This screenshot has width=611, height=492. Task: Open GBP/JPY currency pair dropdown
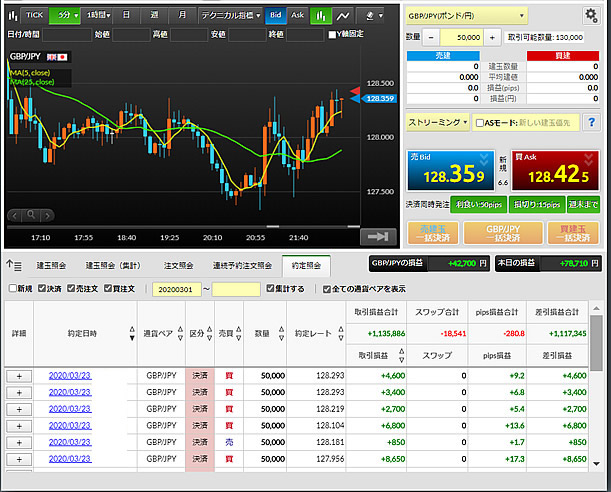coord(466,16)
